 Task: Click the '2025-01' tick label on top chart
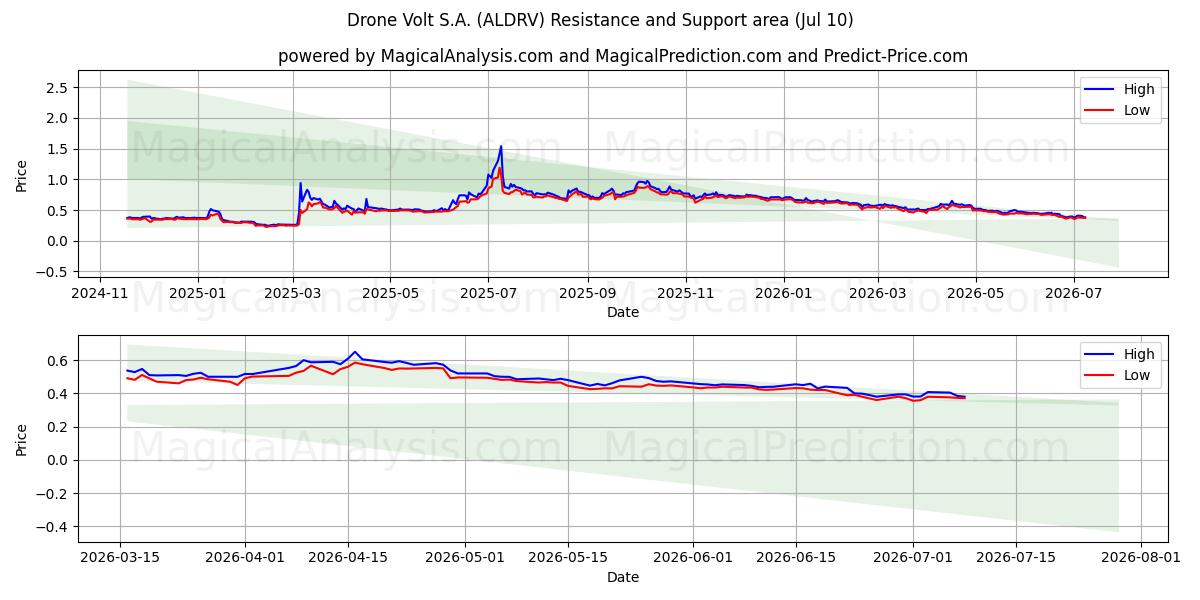click(x=197, y=293)
